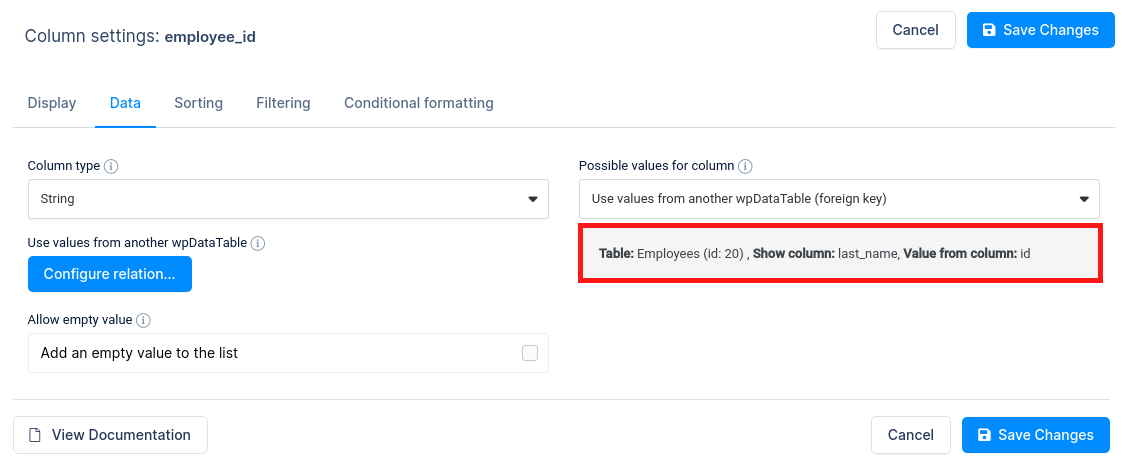Click info icon next to Use values from another wpDataTable
1122x468 pixels.
pyautogui.click(x=258, y=243)
